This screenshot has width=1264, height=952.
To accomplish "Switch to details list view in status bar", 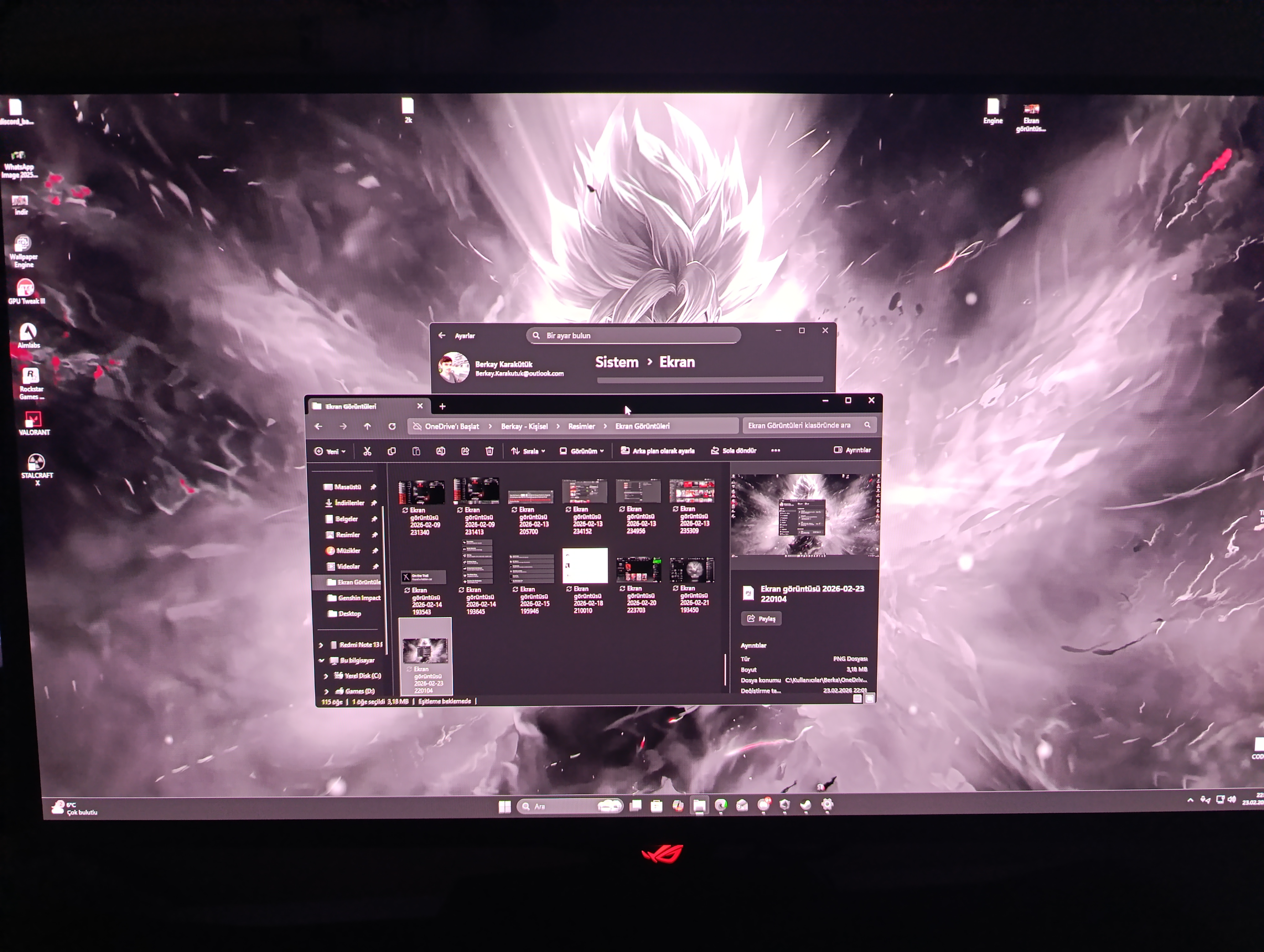I will (858, 698).
